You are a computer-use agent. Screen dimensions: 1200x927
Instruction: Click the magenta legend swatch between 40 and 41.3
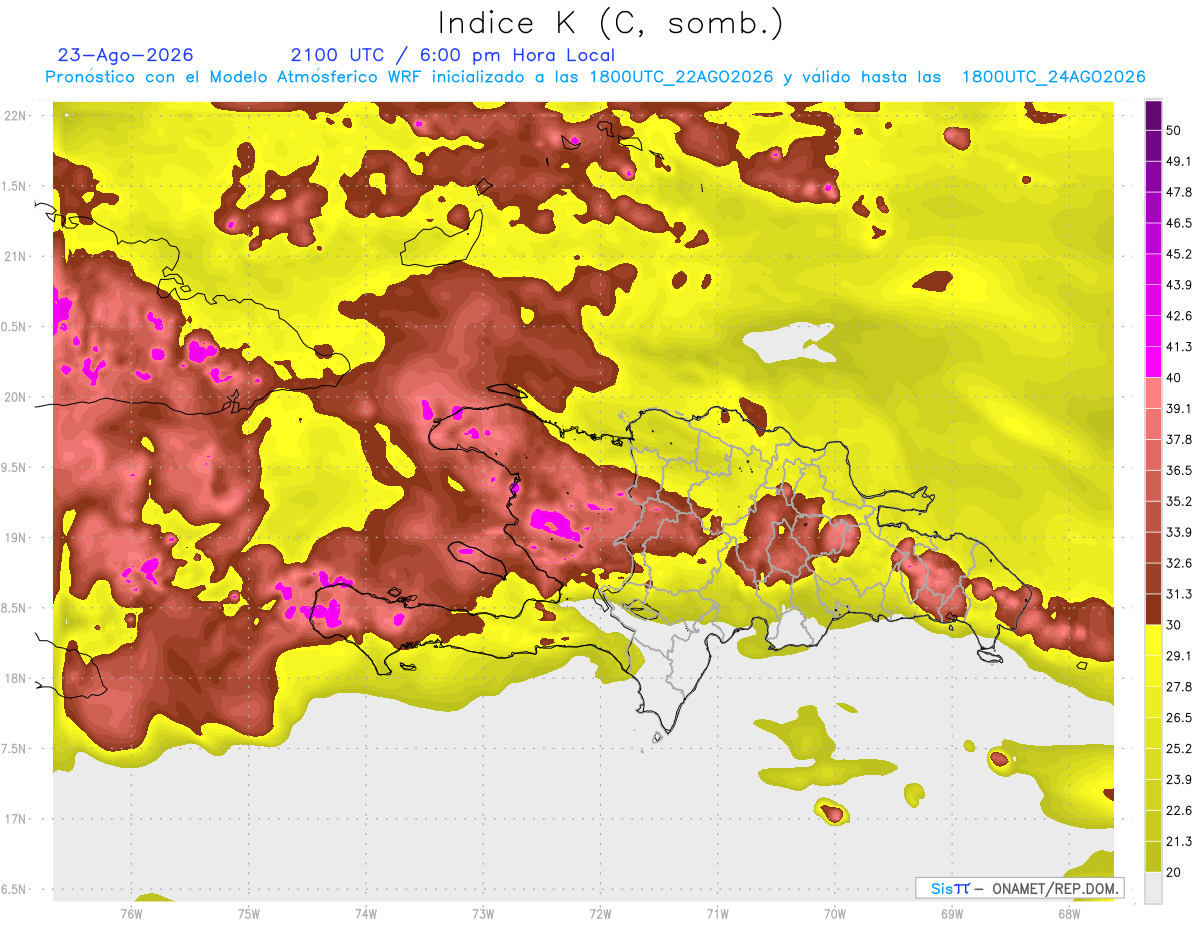(x=1153, y=362)
